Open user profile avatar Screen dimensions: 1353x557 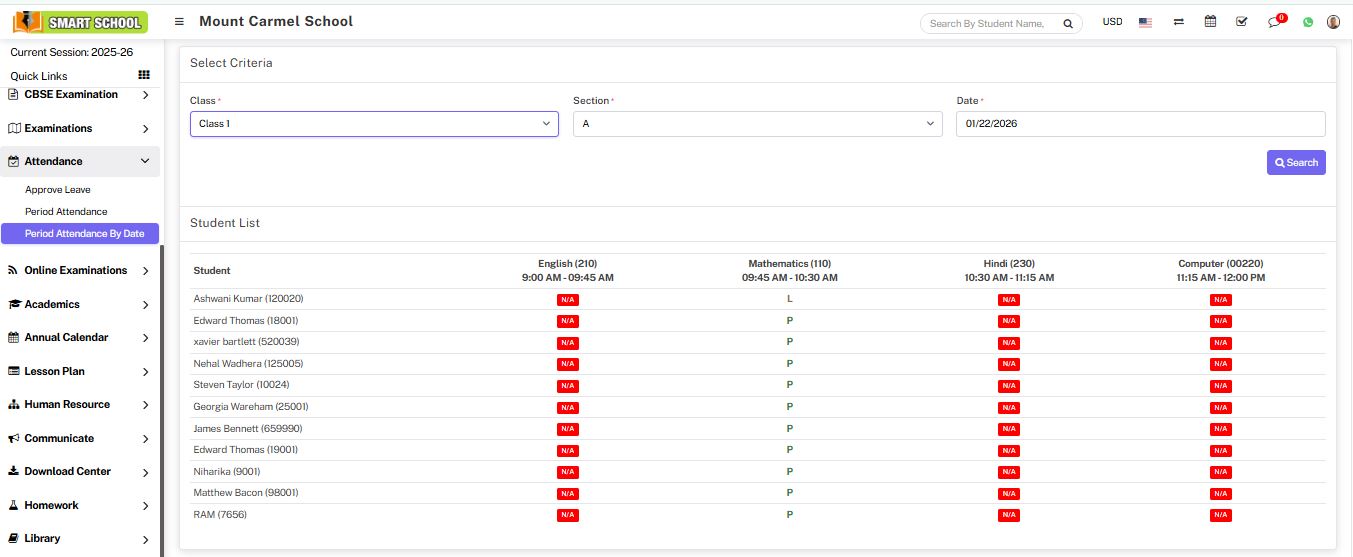(1333, 22)
